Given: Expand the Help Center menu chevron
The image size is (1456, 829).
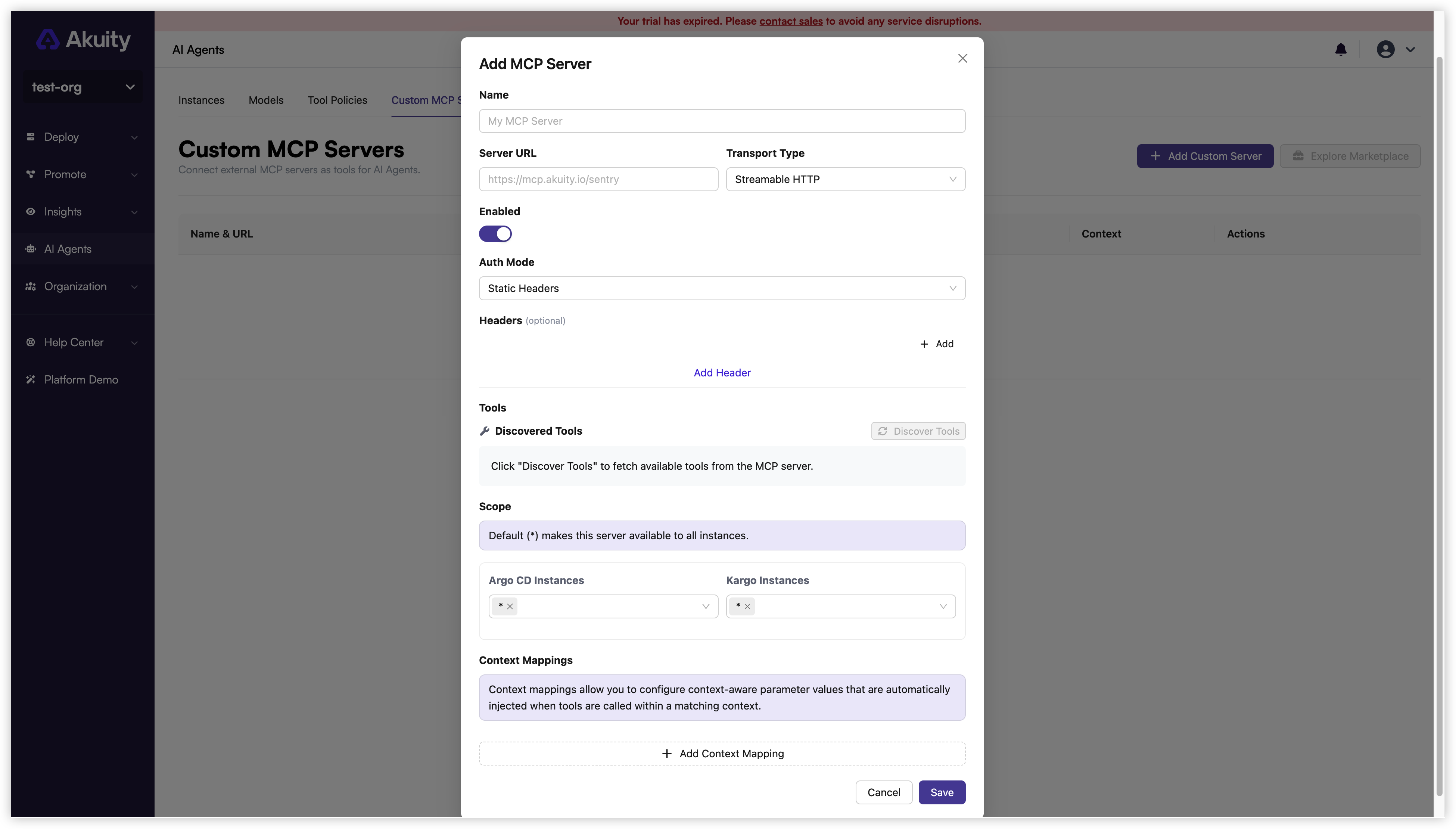Looking at the screenshot, I should 134,343.
